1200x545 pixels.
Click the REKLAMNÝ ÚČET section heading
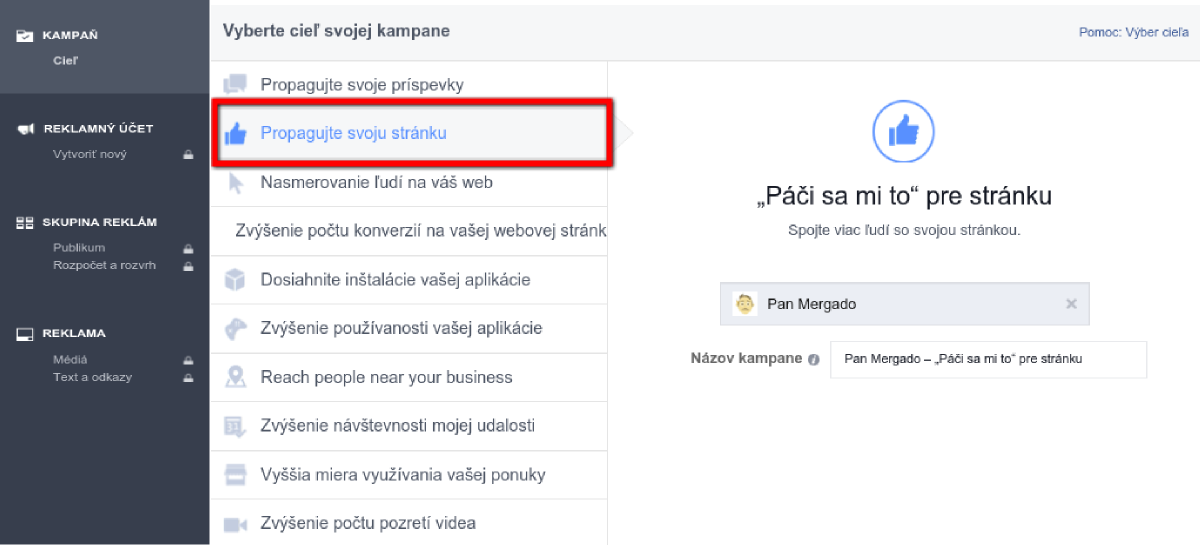point(98,129)
